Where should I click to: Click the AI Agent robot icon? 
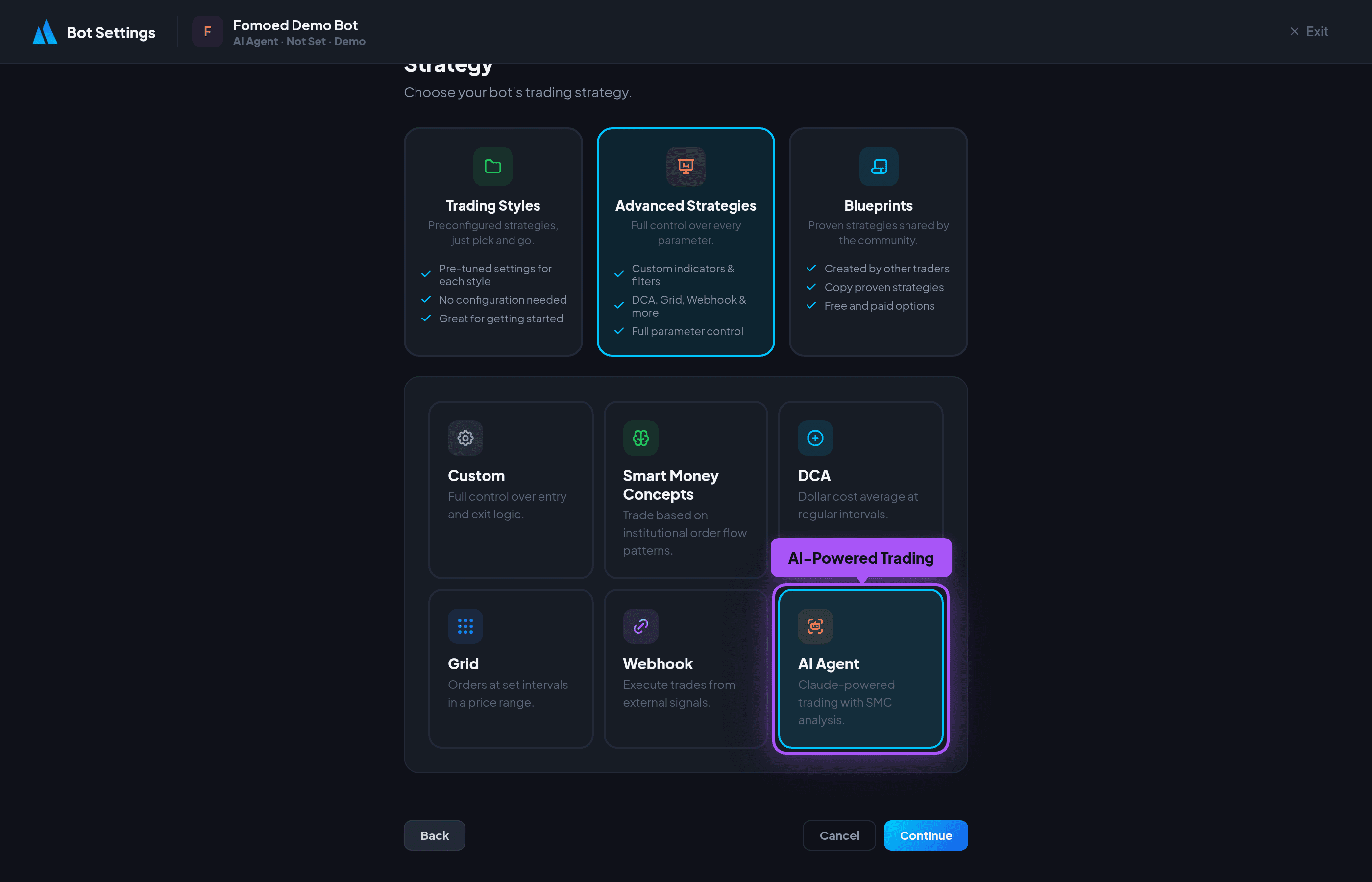coord(815,626)
